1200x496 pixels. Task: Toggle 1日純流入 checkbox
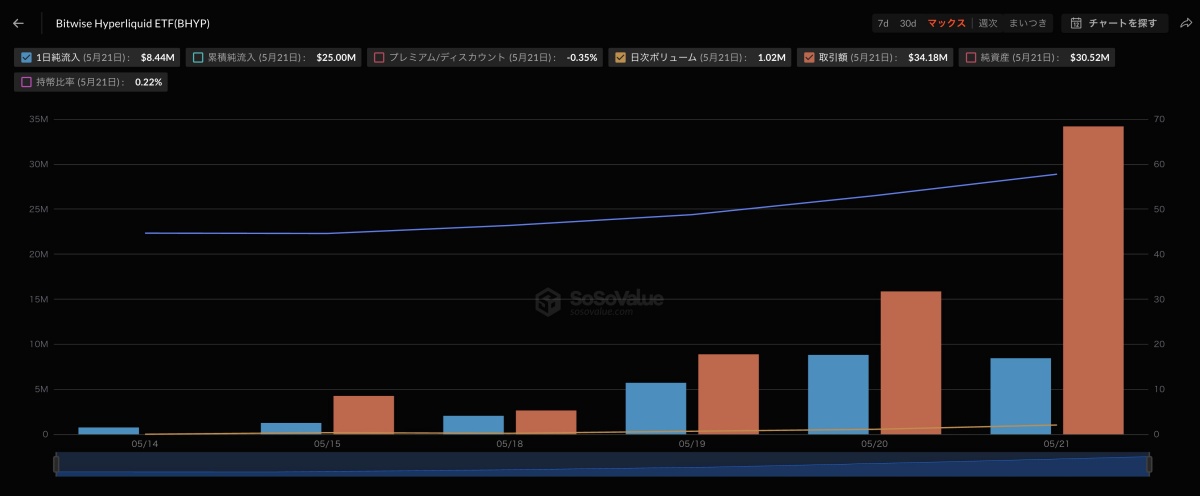click(x=26, y=57)
